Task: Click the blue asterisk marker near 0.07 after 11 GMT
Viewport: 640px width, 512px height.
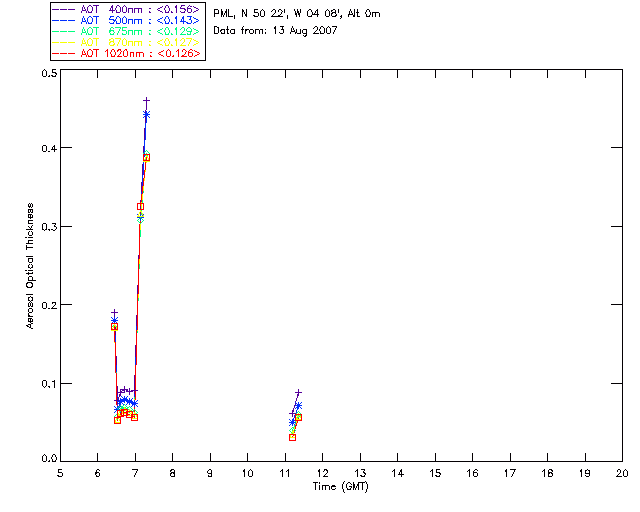Action: [298, 406]
